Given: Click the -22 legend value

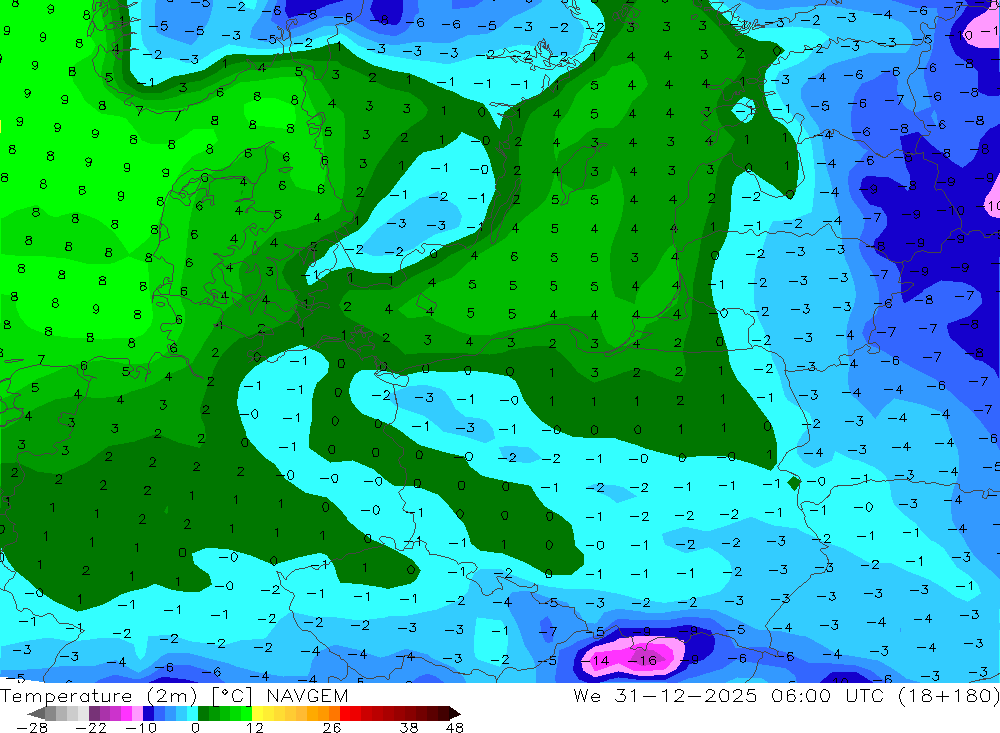Looking at the screenshot, I should click(91, 727).
